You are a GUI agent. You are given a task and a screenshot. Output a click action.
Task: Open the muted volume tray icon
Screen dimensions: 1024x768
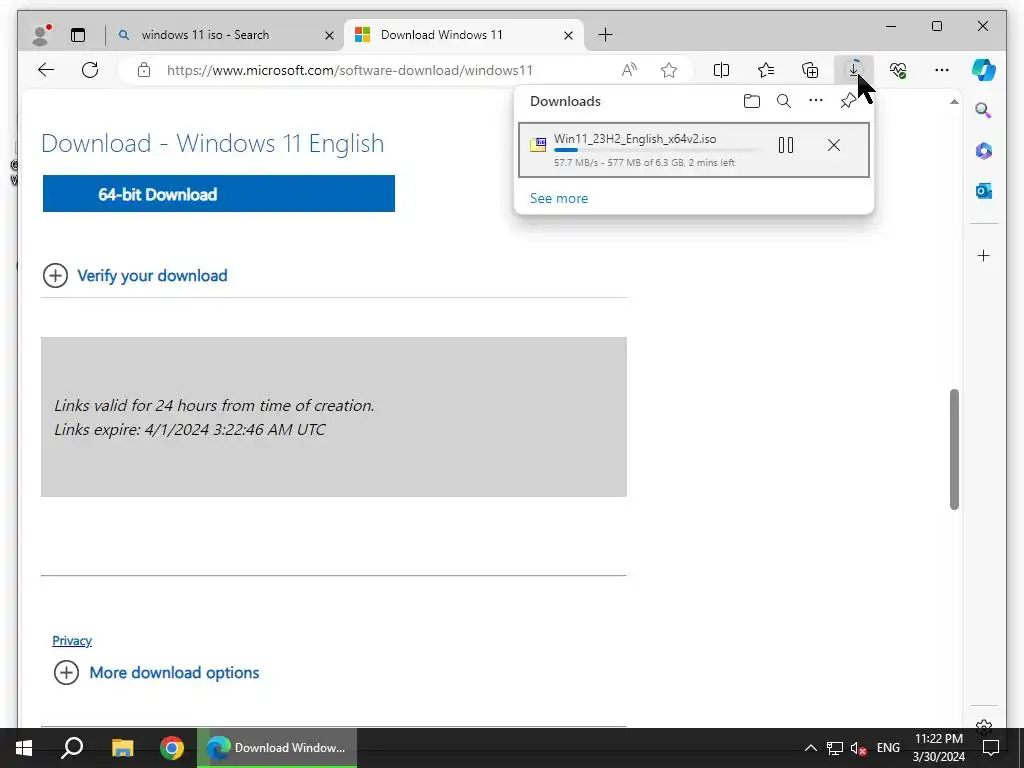coord(858,748)
